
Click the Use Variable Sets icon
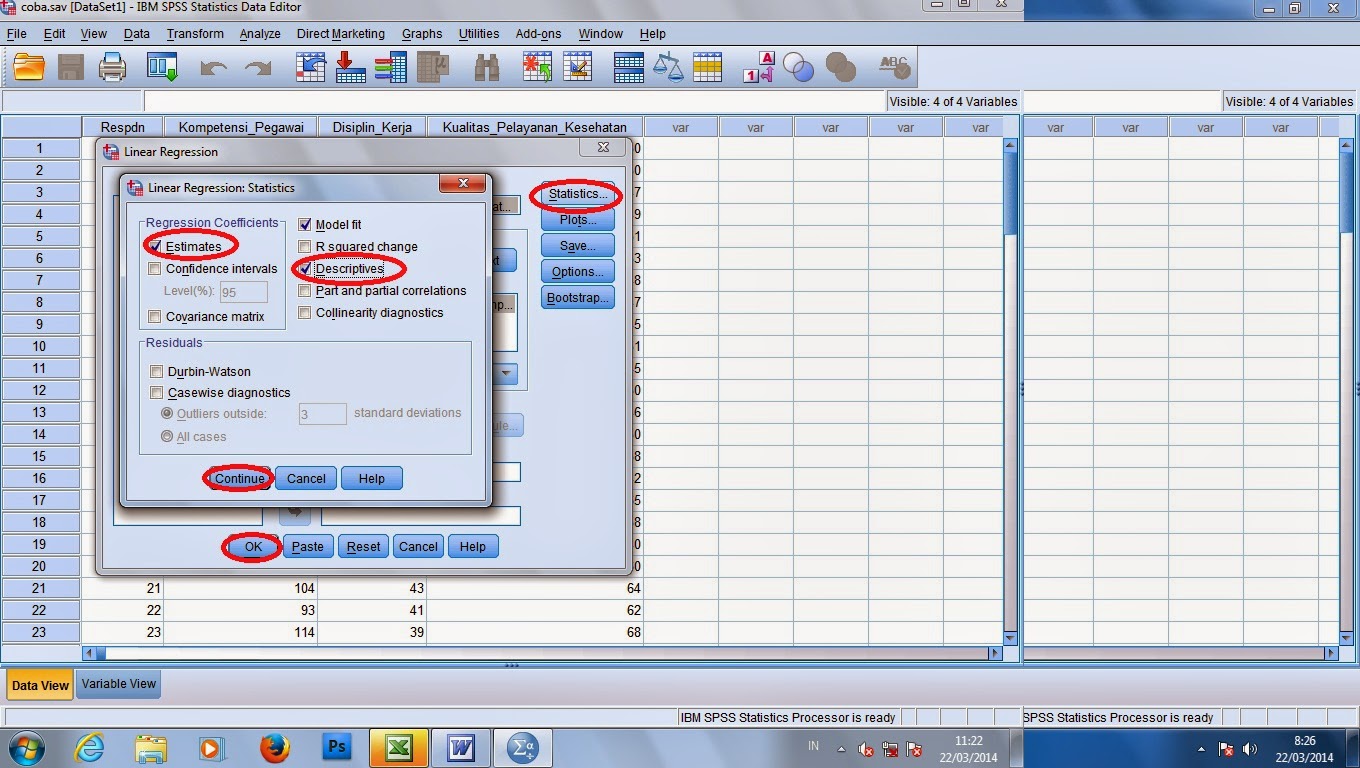799,68
